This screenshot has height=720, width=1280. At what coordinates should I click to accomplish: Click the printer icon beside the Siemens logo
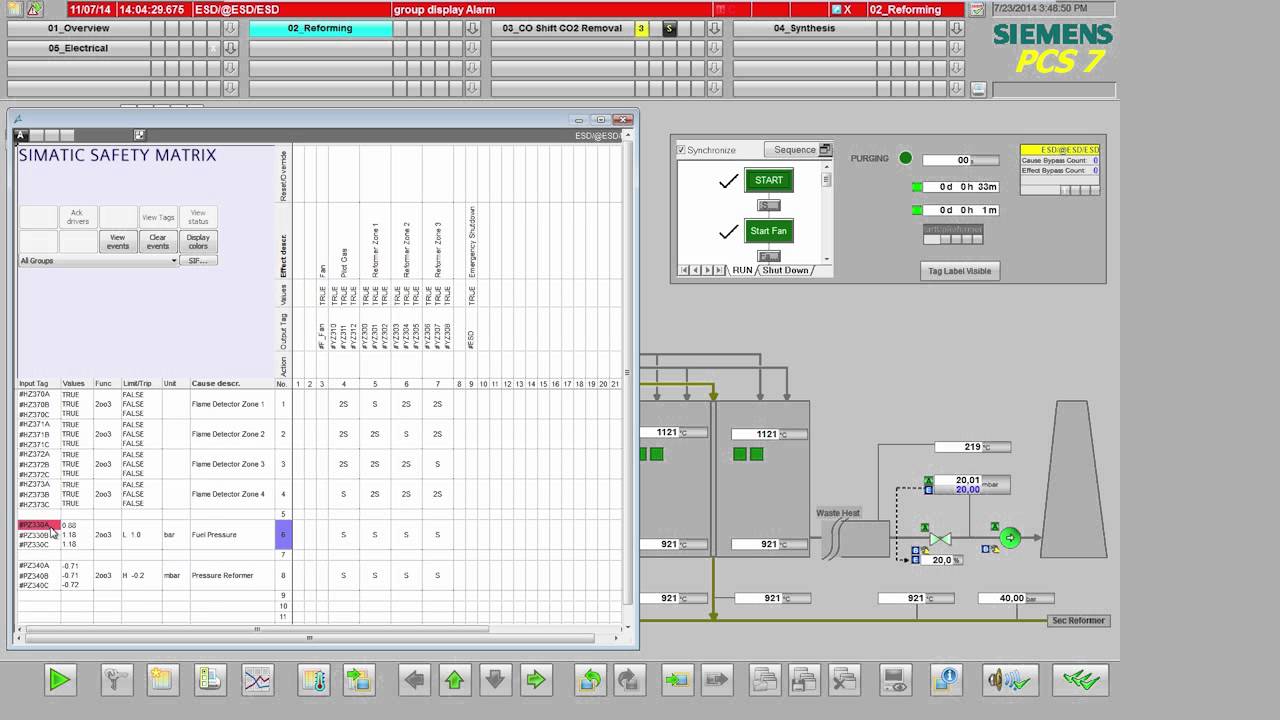(x=978, y=90)
